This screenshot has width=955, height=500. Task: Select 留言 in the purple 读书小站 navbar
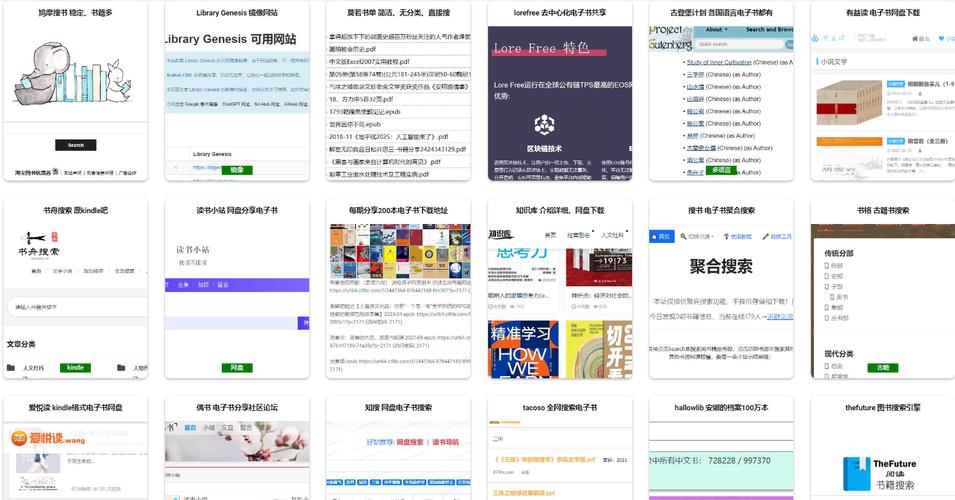(222, 285)
